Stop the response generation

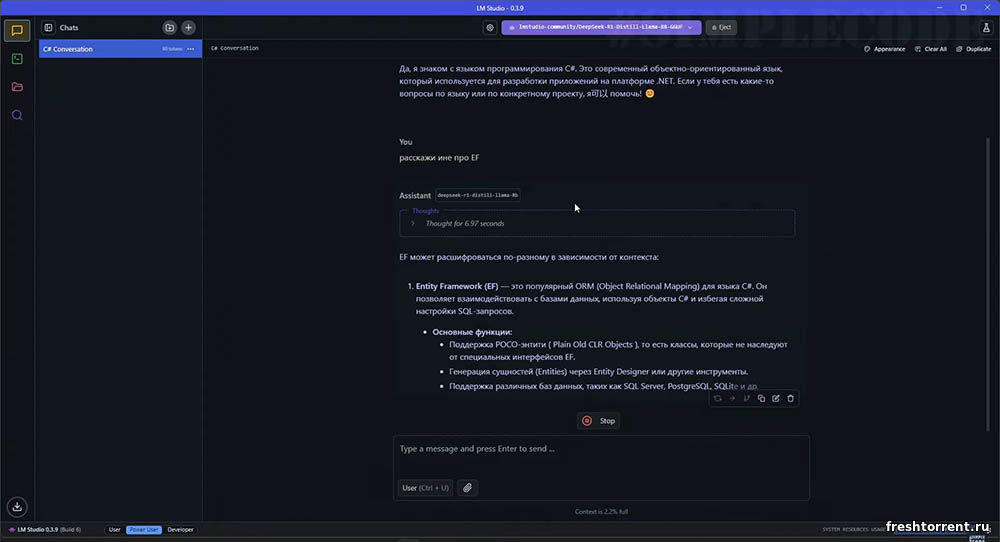click(x=598, y=421)
